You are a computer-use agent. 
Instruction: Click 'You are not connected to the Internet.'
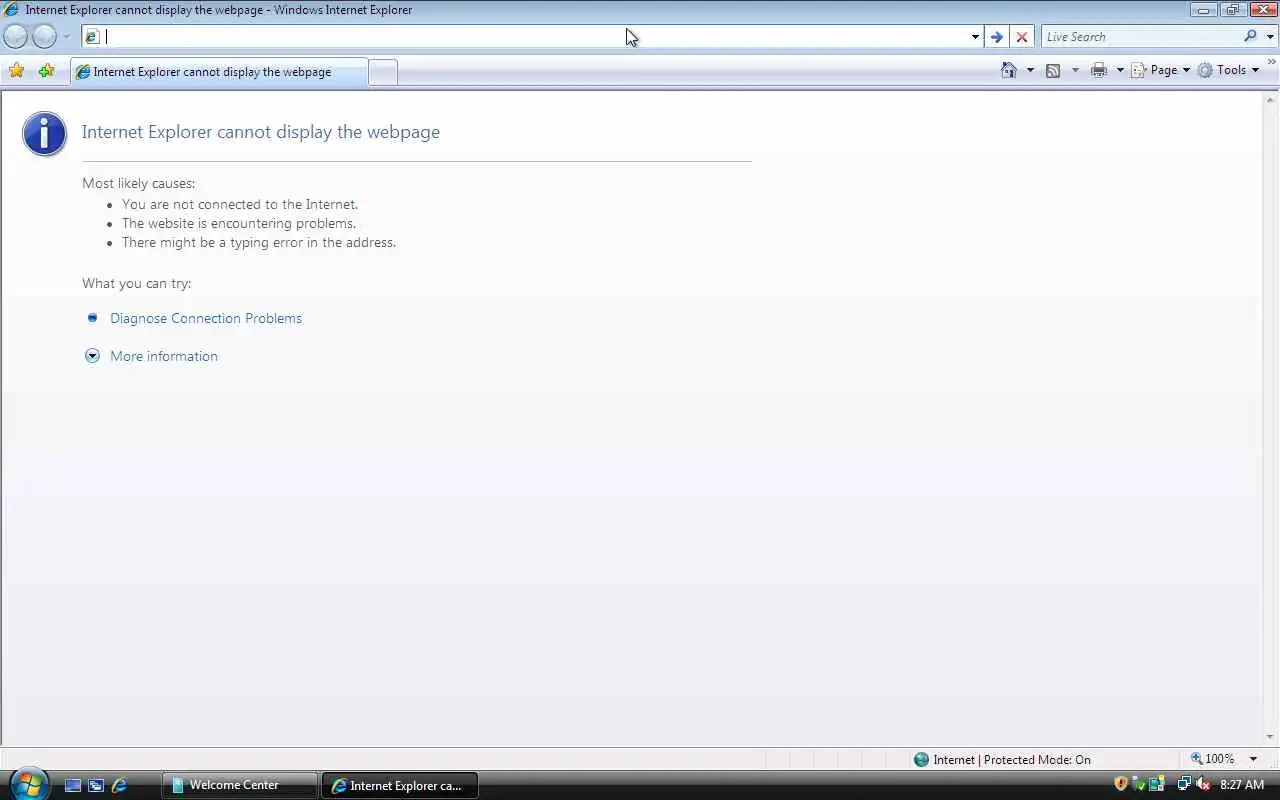click(240, 204)
